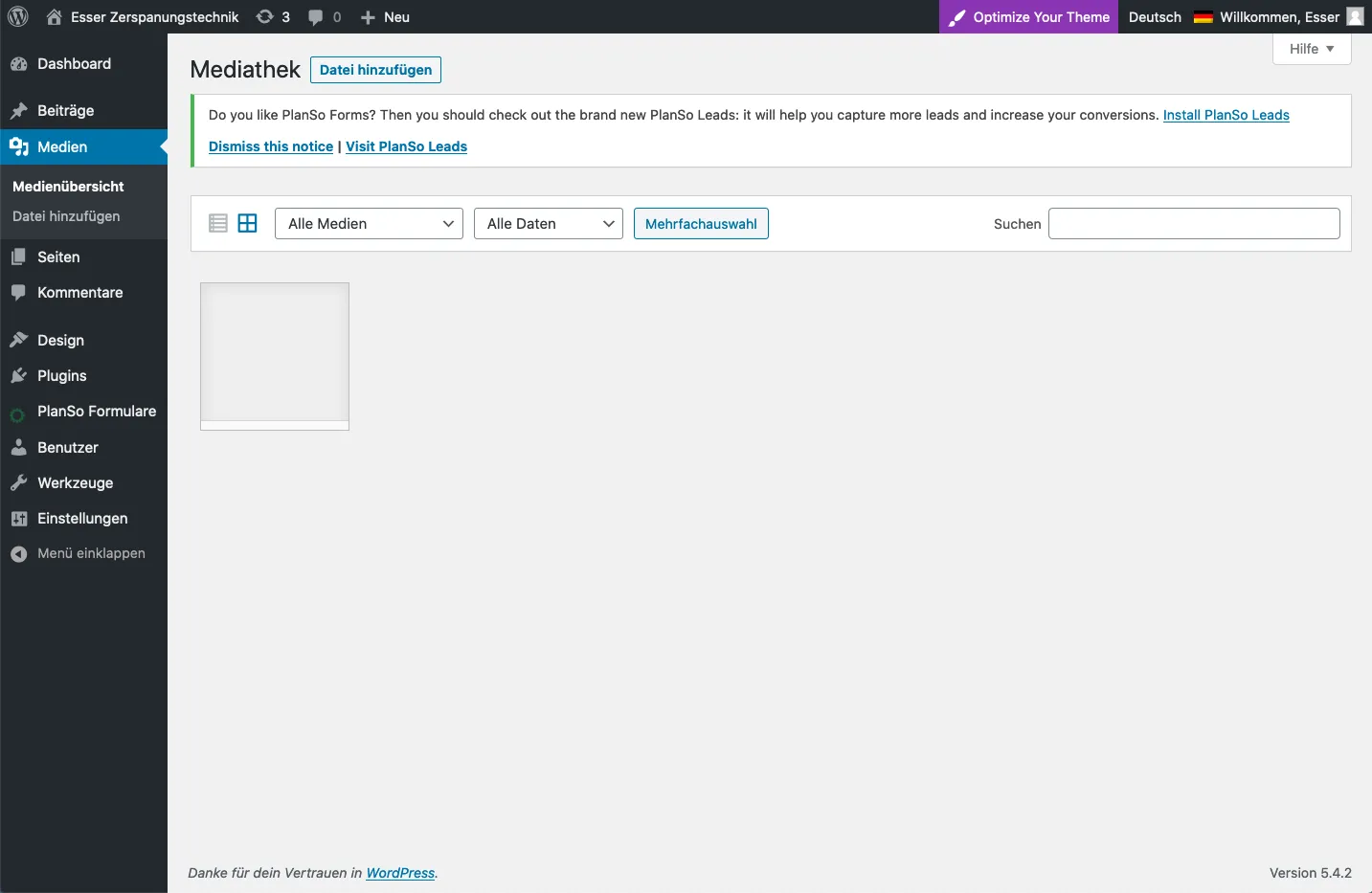The height and width of the screenshot is (893, 1372).
Task: Open the Einstellungen menu item
Action: [83, 519]
